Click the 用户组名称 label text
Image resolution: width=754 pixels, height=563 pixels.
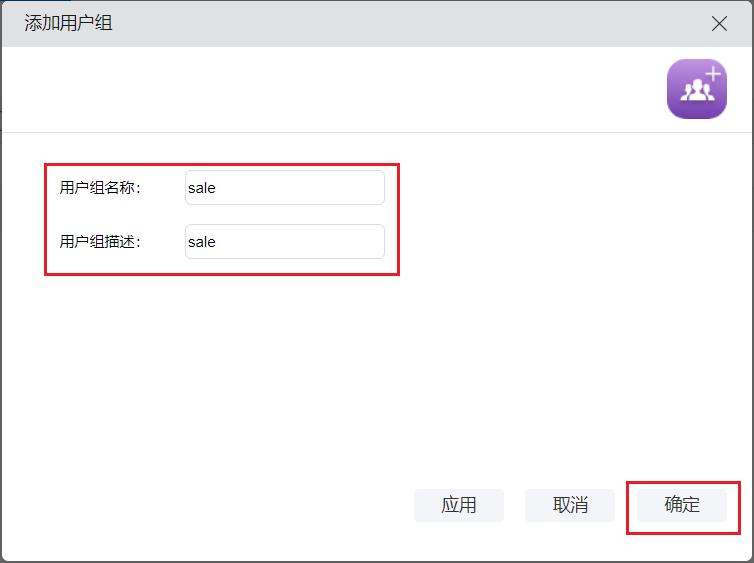click(x=100, y=188)
